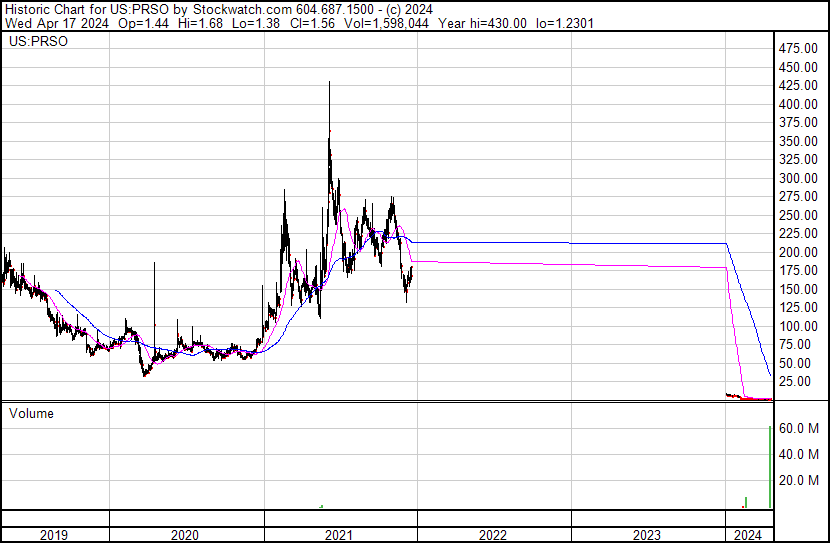Image resolution: width=830 pixels, height=543 pixels.
Task: Click the 475.00 price axis label
Action: pos(799,49)
